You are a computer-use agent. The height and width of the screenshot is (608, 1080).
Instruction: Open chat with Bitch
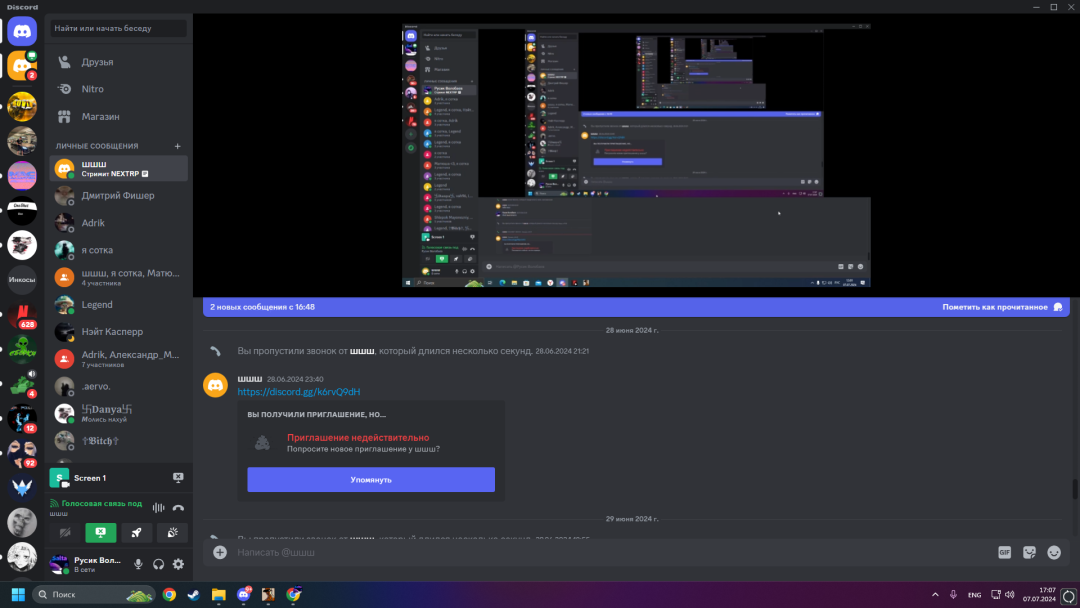tap(118, 441)
